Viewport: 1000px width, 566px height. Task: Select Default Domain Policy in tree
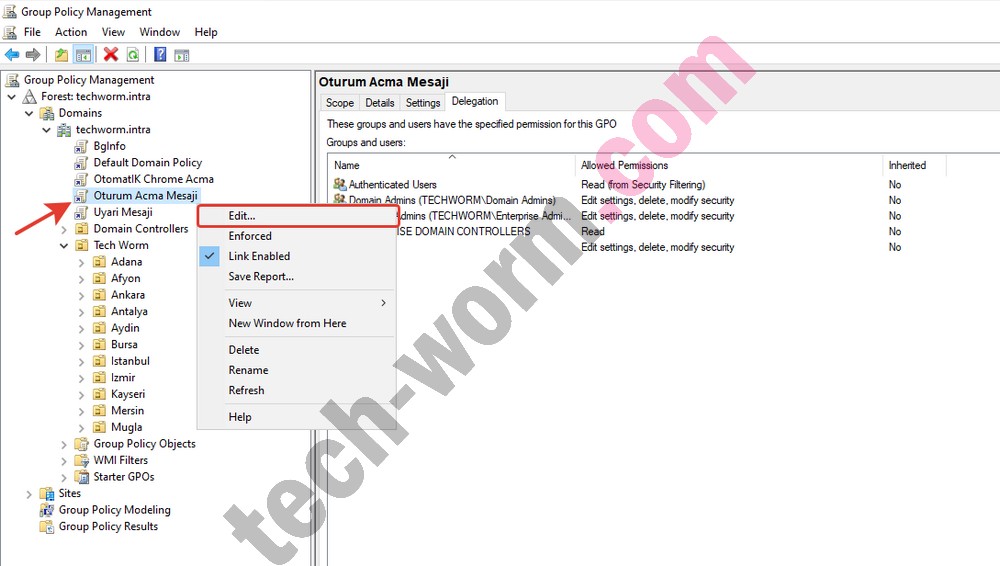click(147, 163)
